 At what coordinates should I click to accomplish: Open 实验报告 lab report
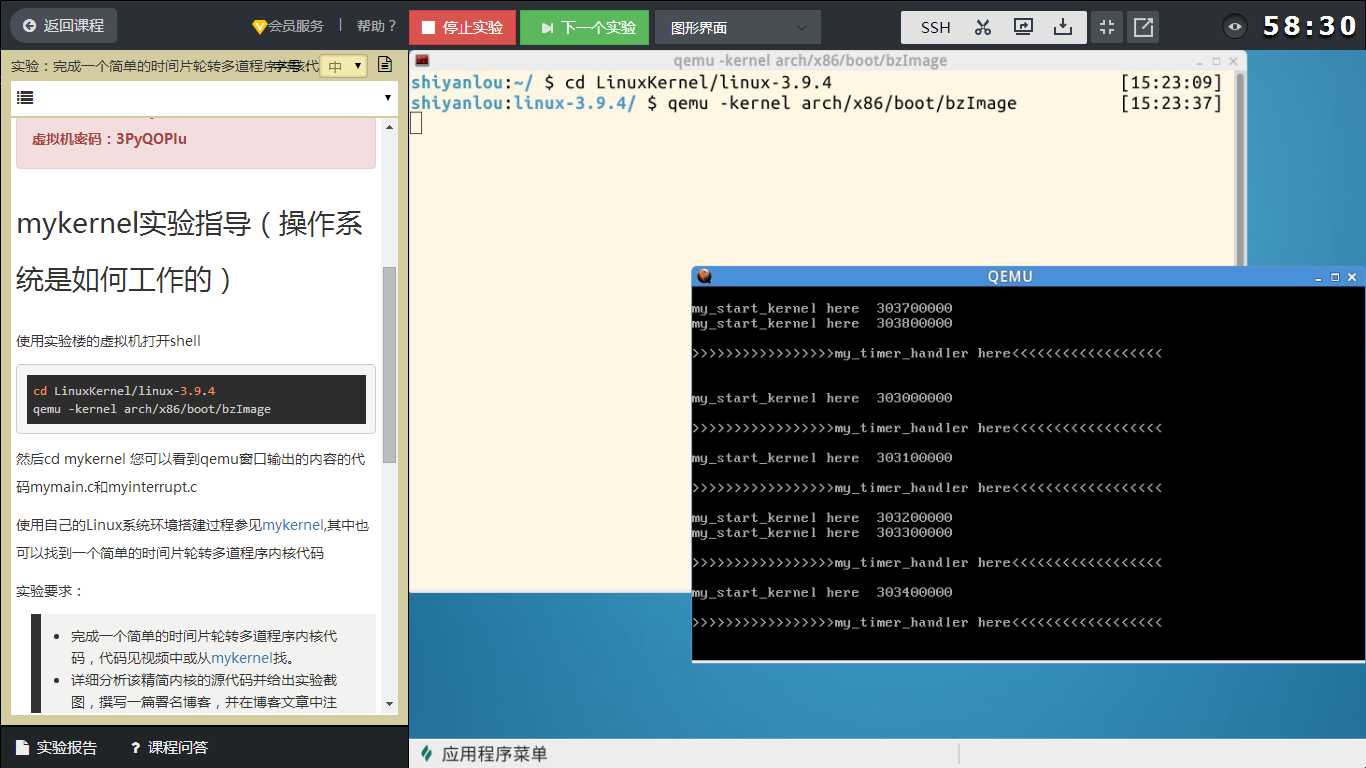[56, 747]
